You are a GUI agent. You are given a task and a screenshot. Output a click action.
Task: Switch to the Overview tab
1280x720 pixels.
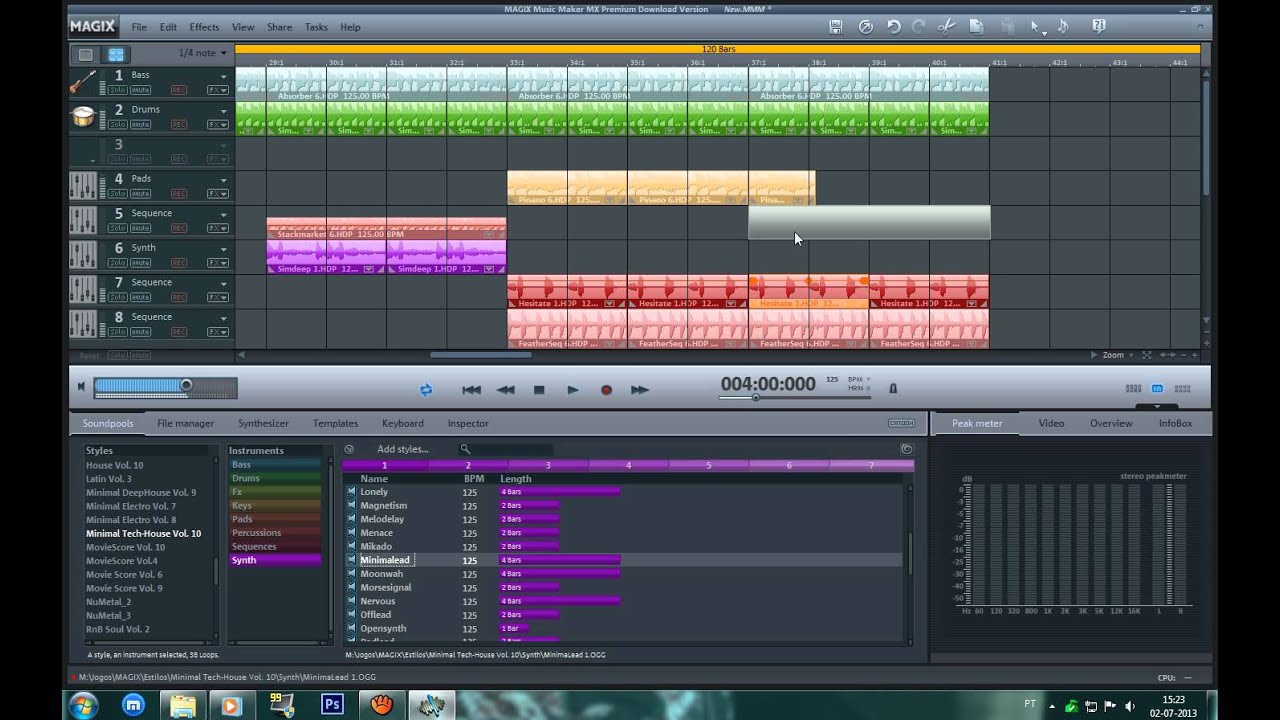click(x=1111, y=424)
